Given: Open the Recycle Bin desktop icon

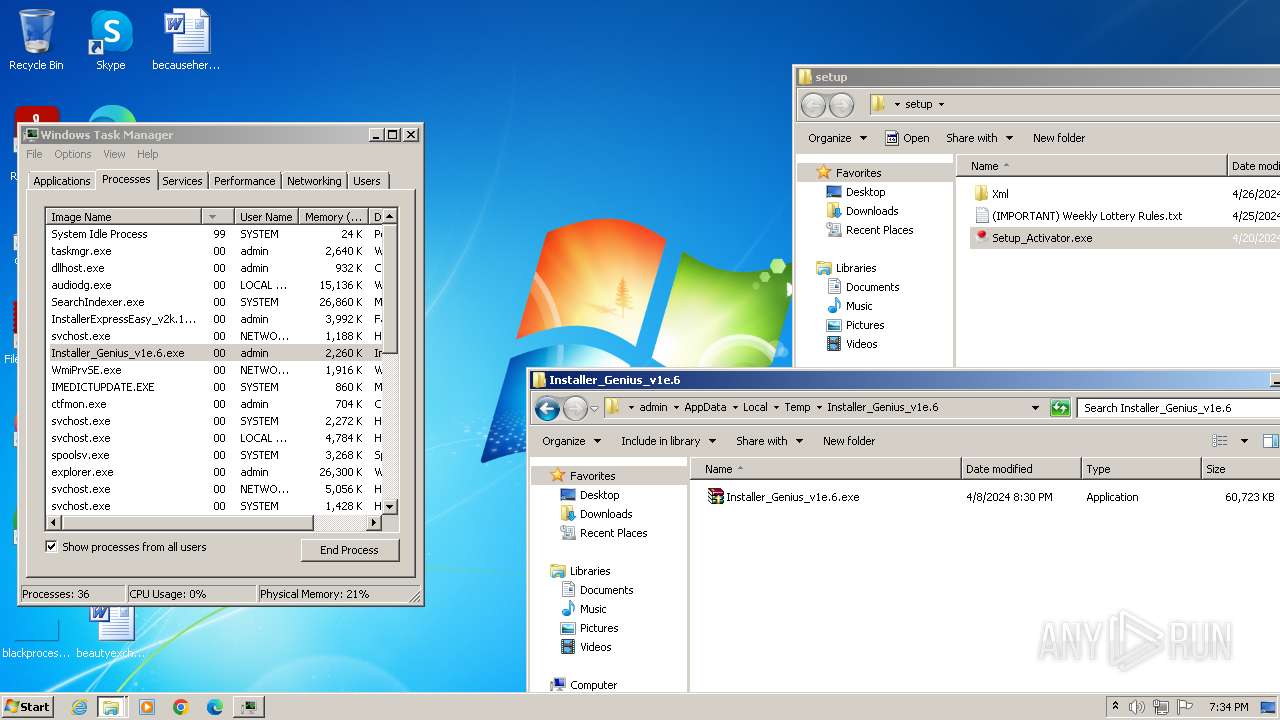Looking at the screenshot, I should click(x=36, y=40).
